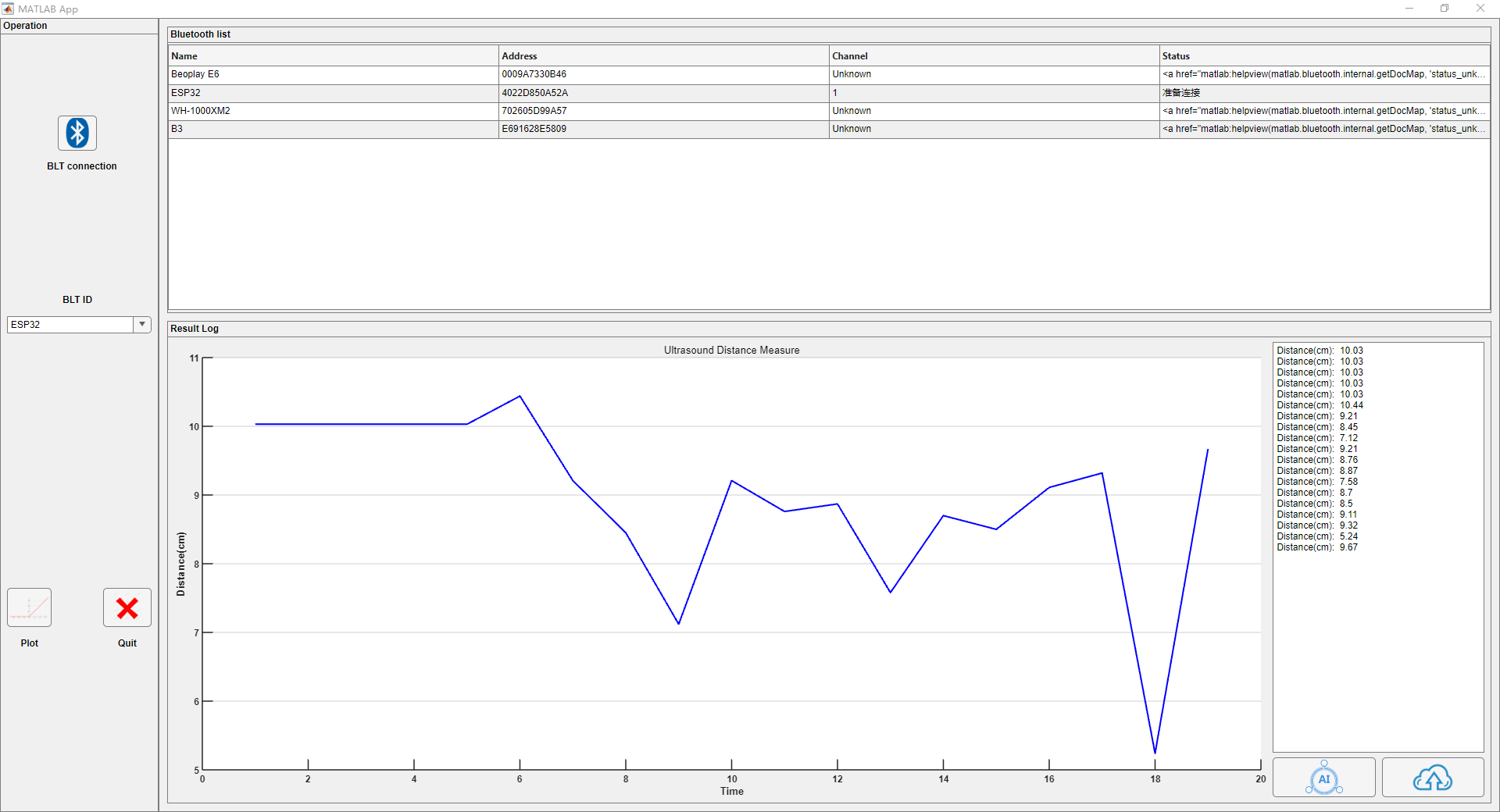Click the cloud upload icon button

1432,778
